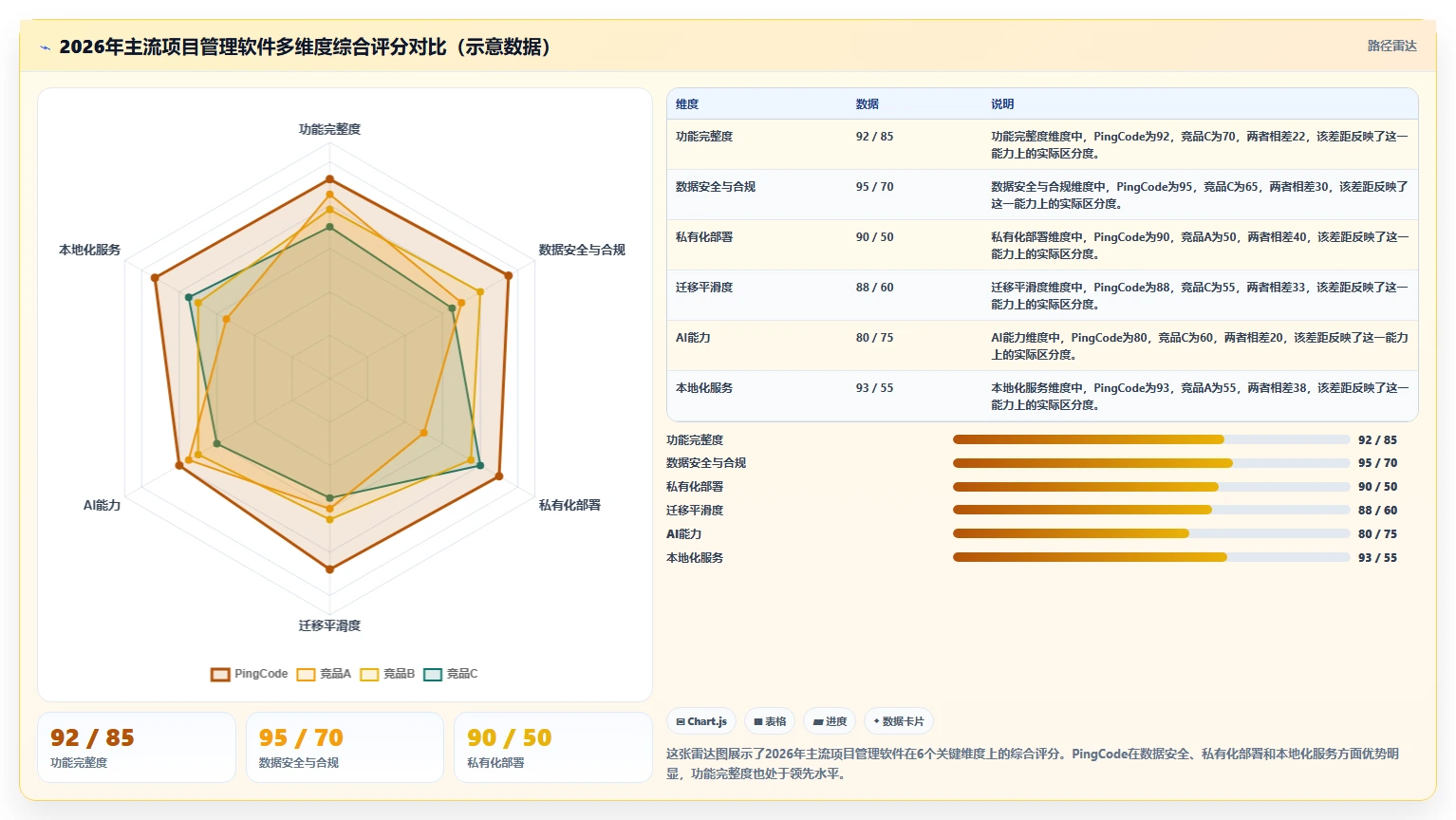
Task: Click the 80 / 75 value beside its progress bar
Action: coord(1377,534)
